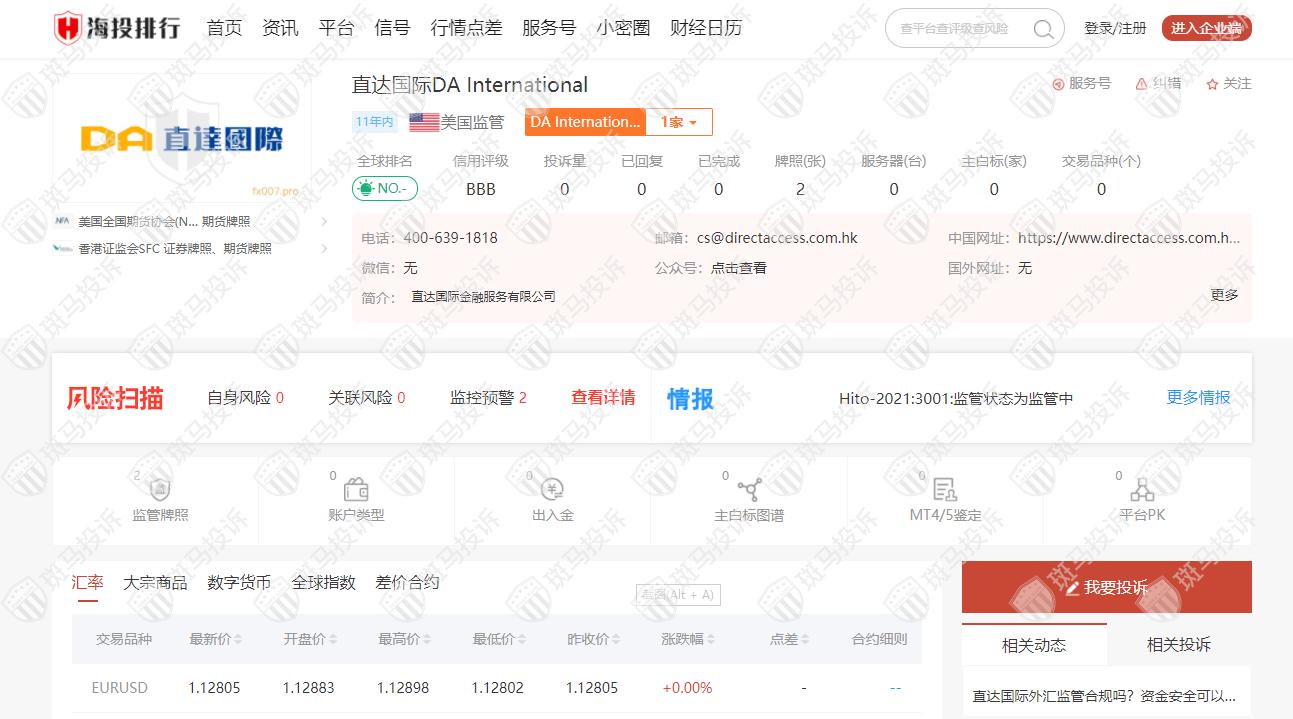Screen dimensions: 1293x719
Task: Sort by 涨跌幅 column
Action: pyautogui.click(x=688, y=639)
